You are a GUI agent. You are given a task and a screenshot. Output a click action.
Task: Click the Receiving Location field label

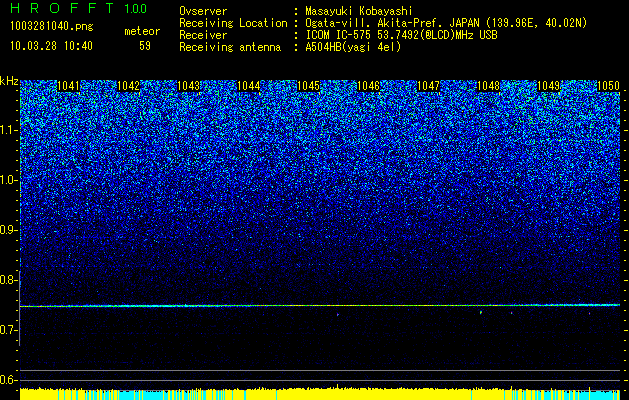click(x=233, y=24)
